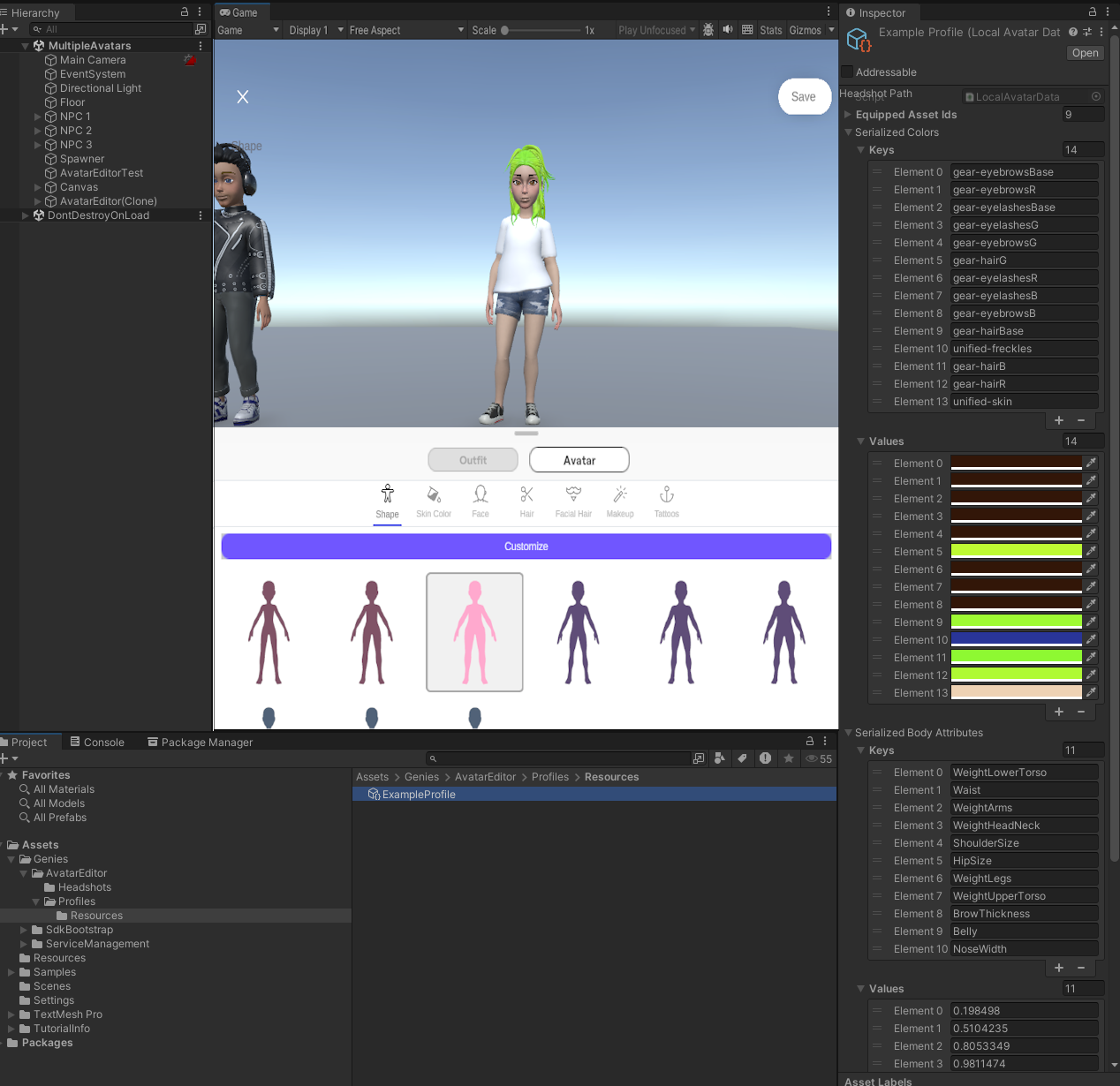Click the X close icon in avatar editor
1120x1086 pixels.
click(243, 97)
